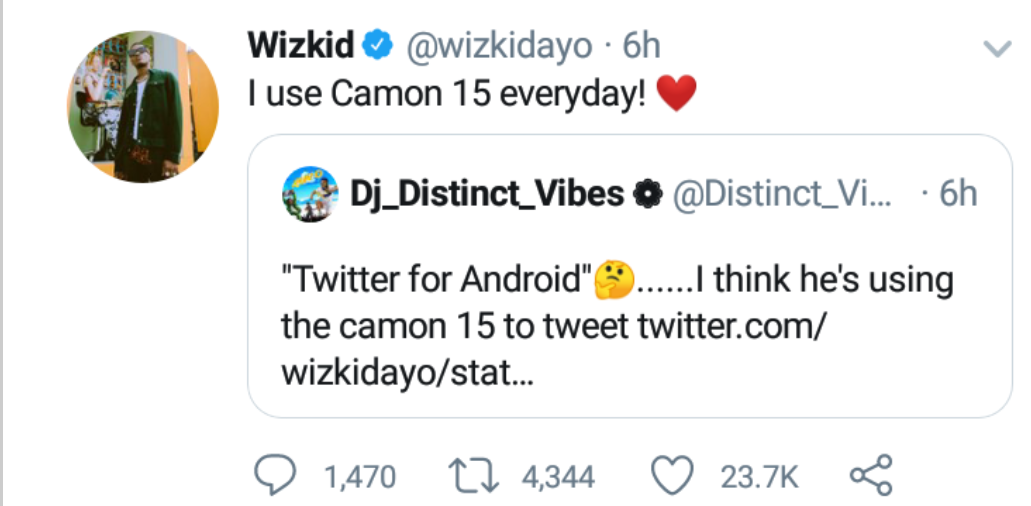
Task: Click the black badge beside Dj_Distinct_Vibes
Action: (649, 194)
